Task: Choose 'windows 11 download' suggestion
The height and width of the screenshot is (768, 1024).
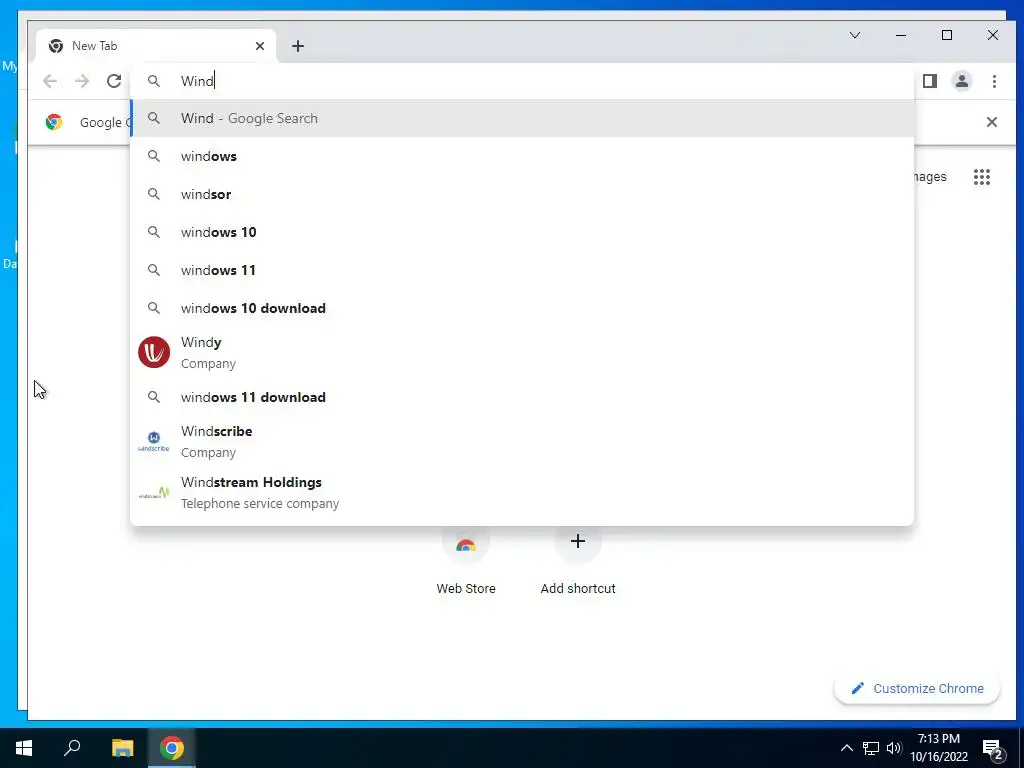Action: pos(522,397)
